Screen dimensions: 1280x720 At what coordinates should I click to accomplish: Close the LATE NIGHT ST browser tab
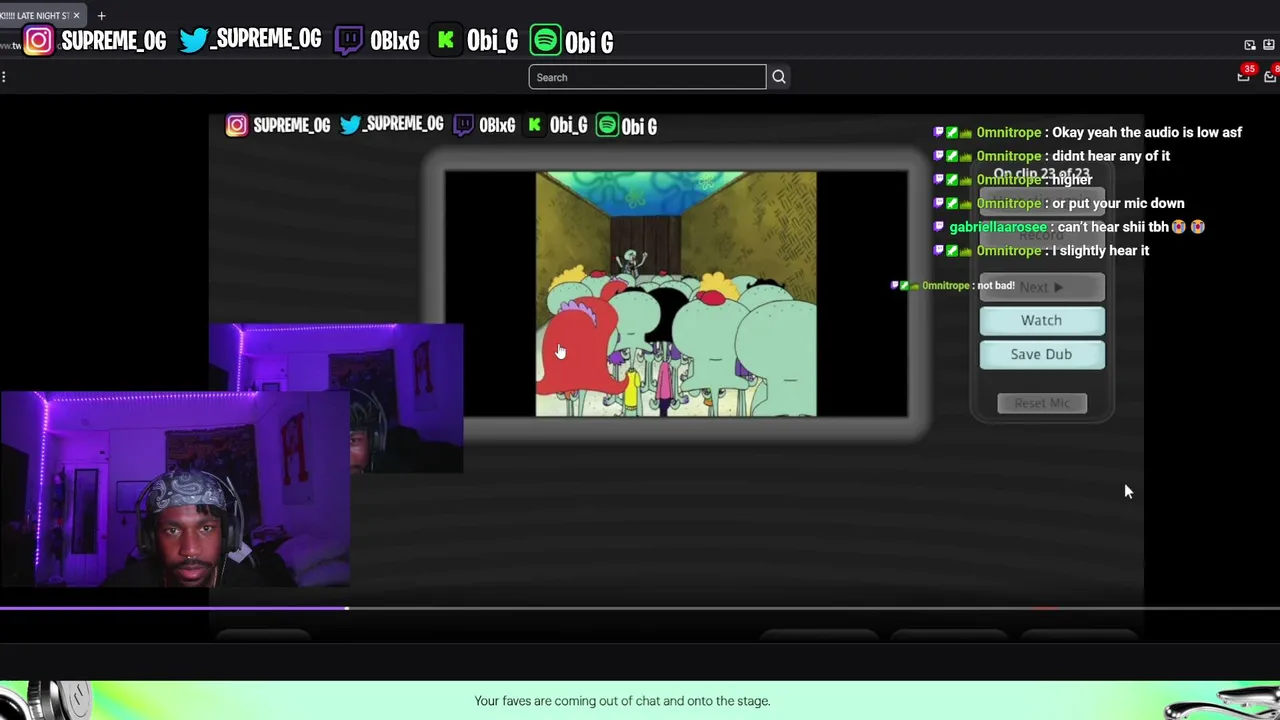pos(76,15)
